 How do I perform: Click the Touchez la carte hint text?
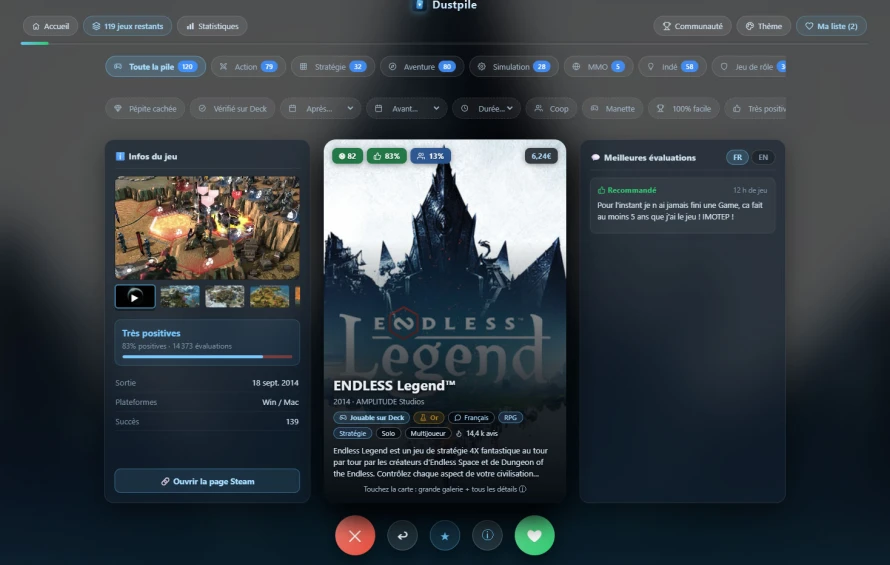click(x=444, y=489)
